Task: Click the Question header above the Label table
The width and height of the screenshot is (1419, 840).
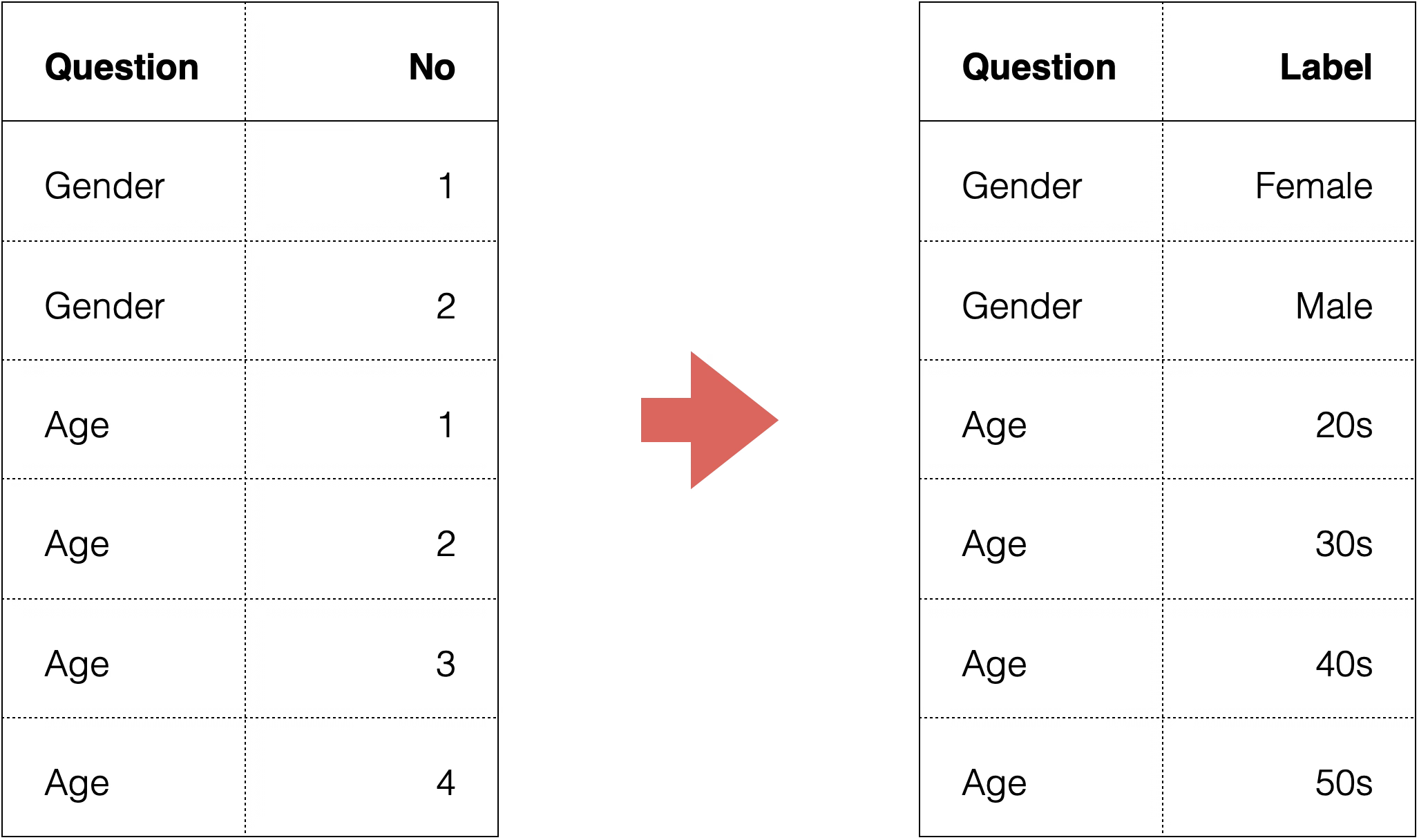Action: [x=1038, y=67]
